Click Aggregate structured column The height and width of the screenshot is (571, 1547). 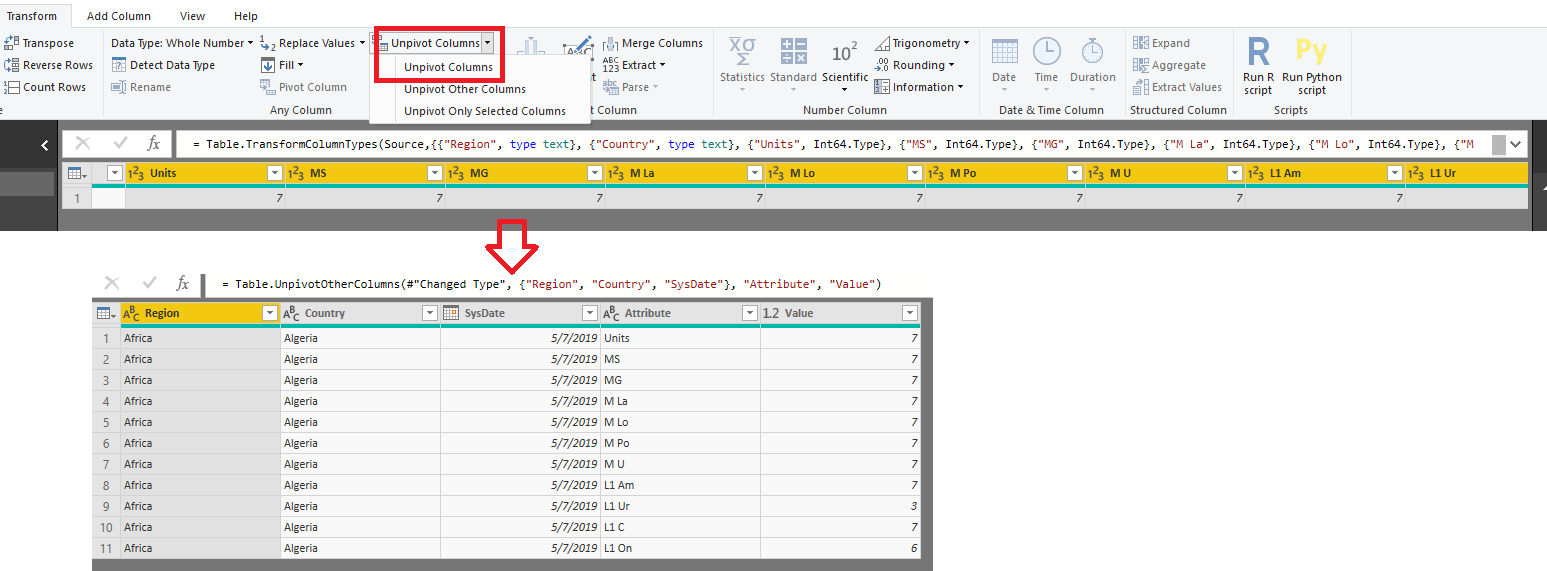point(1170,65)
